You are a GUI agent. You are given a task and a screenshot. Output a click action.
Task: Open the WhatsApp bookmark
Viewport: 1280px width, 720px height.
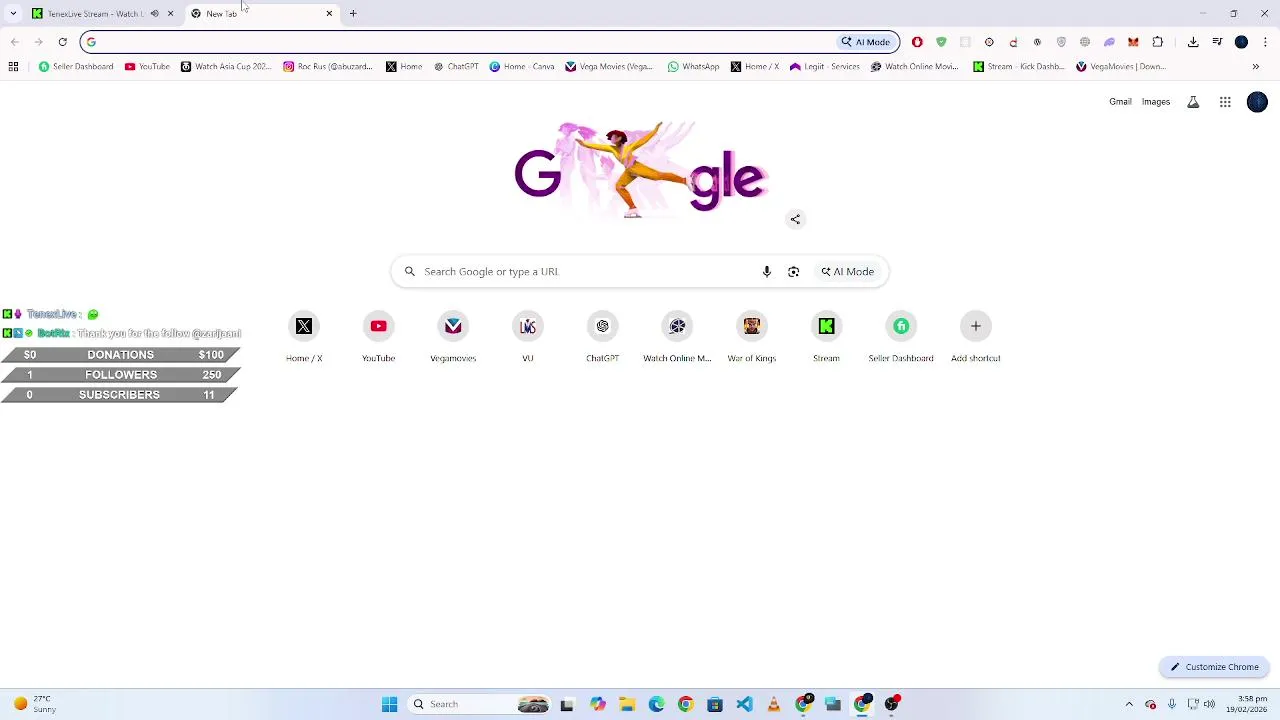pyautogui.click(x=694, y=66)
